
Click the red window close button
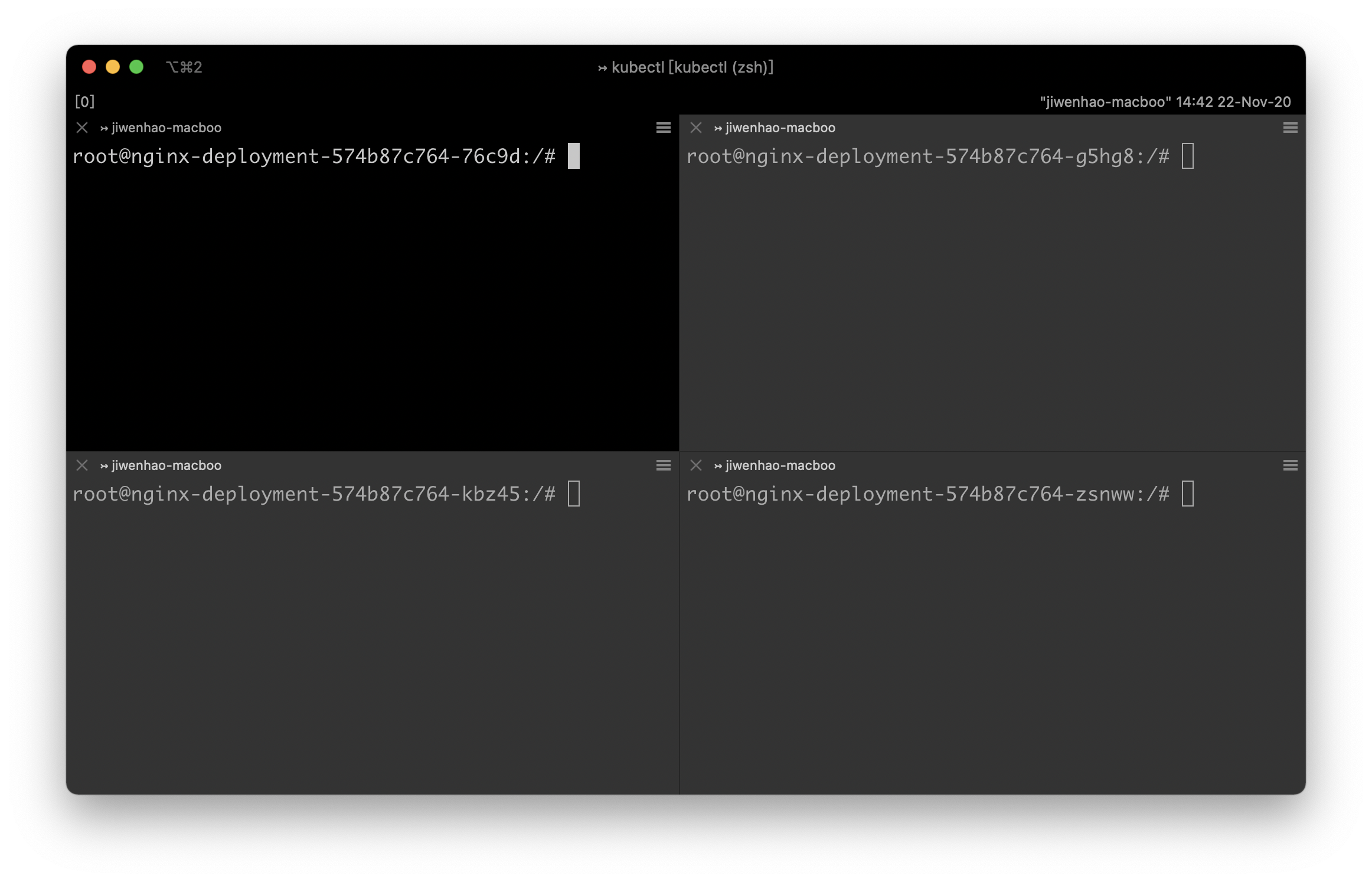click(x=89, y=67)
